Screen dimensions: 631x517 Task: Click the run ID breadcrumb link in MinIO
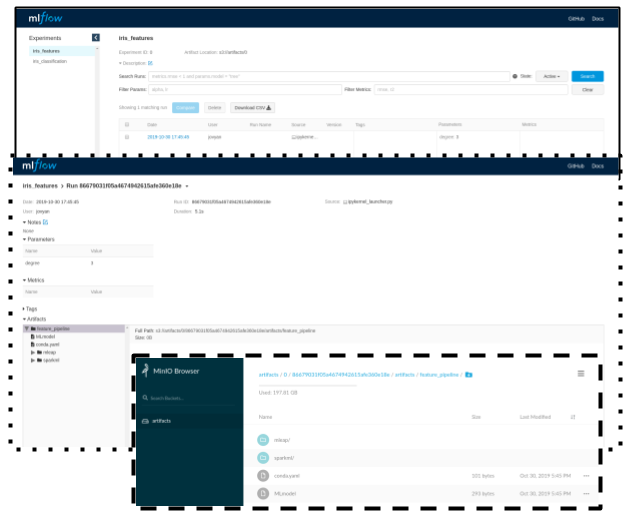pos(340,375)
